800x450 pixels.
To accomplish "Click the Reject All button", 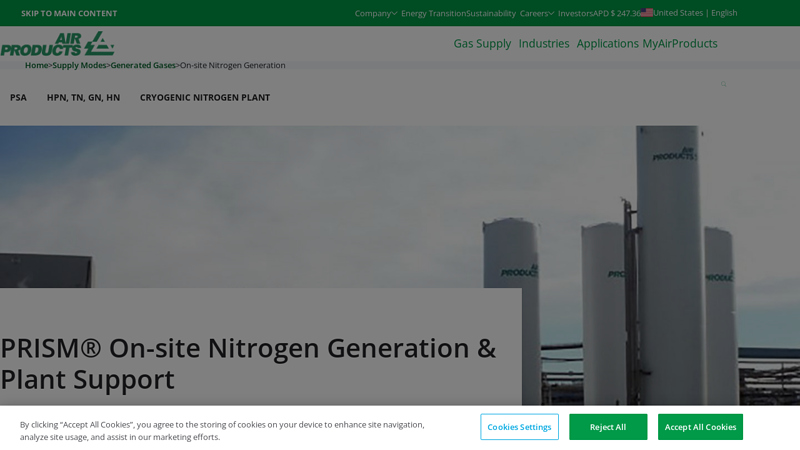I will pos(608,427).
